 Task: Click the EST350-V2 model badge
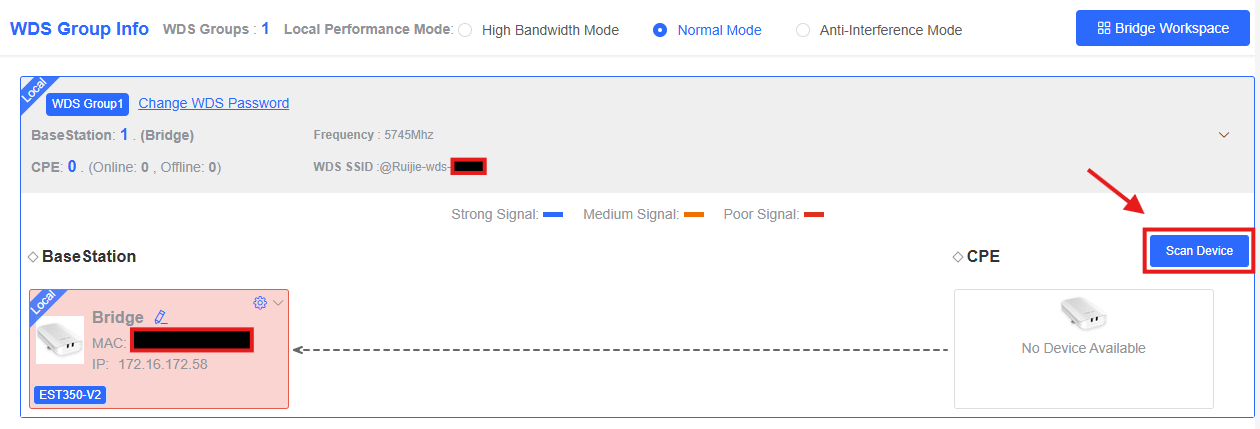click(70, 394)
